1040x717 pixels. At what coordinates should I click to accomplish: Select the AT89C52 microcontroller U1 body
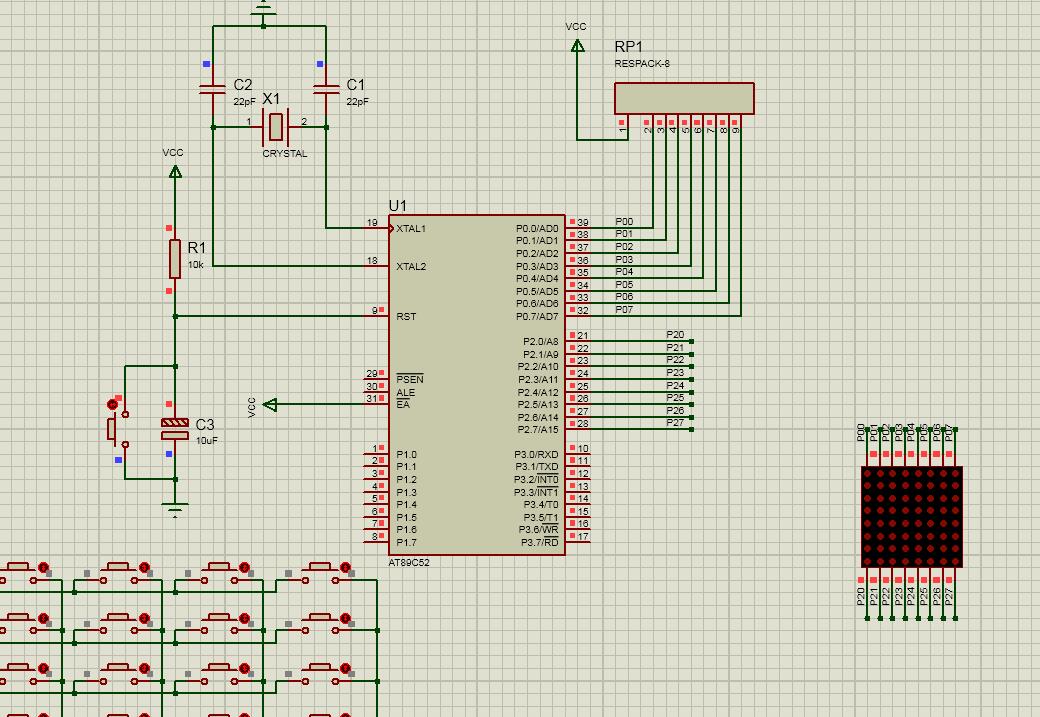(476, 385)
